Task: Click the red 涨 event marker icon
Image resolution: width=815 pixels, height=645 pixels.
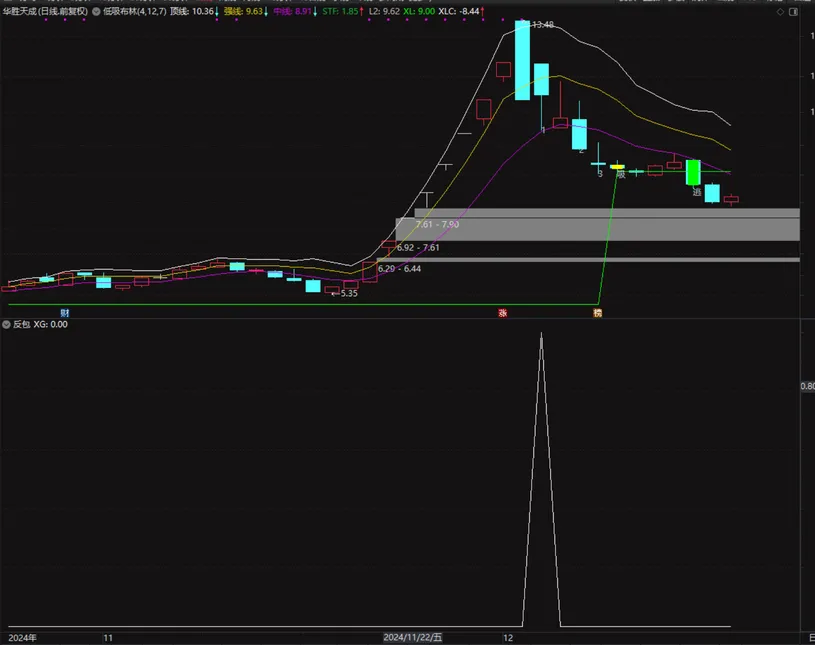Action: (503, 313)
